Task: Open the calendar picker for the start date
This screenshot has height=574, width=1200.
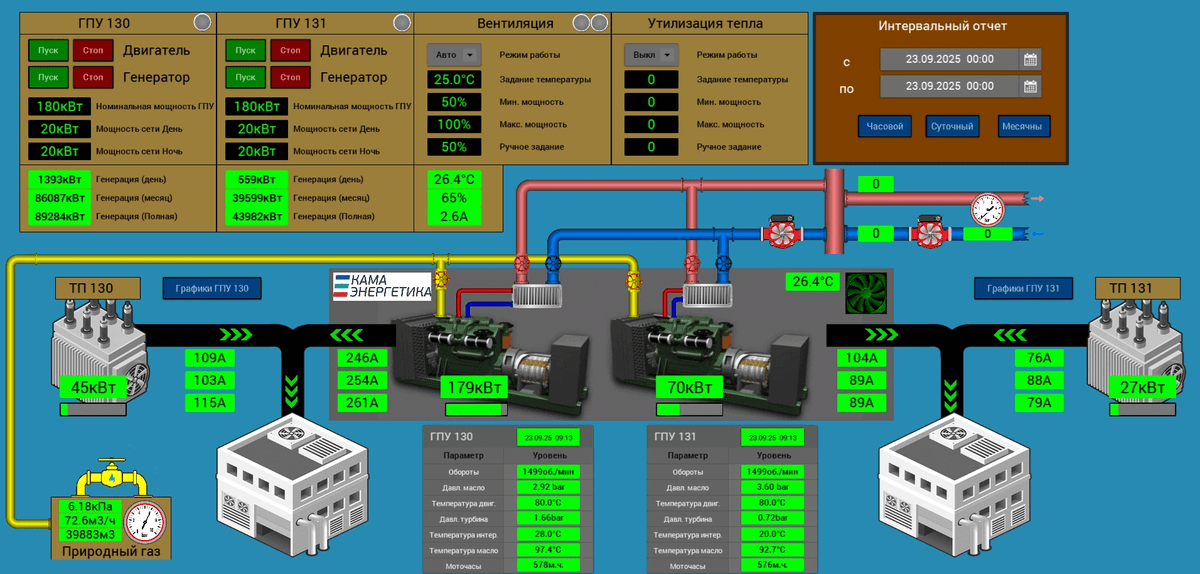Action: (1030, 59)
